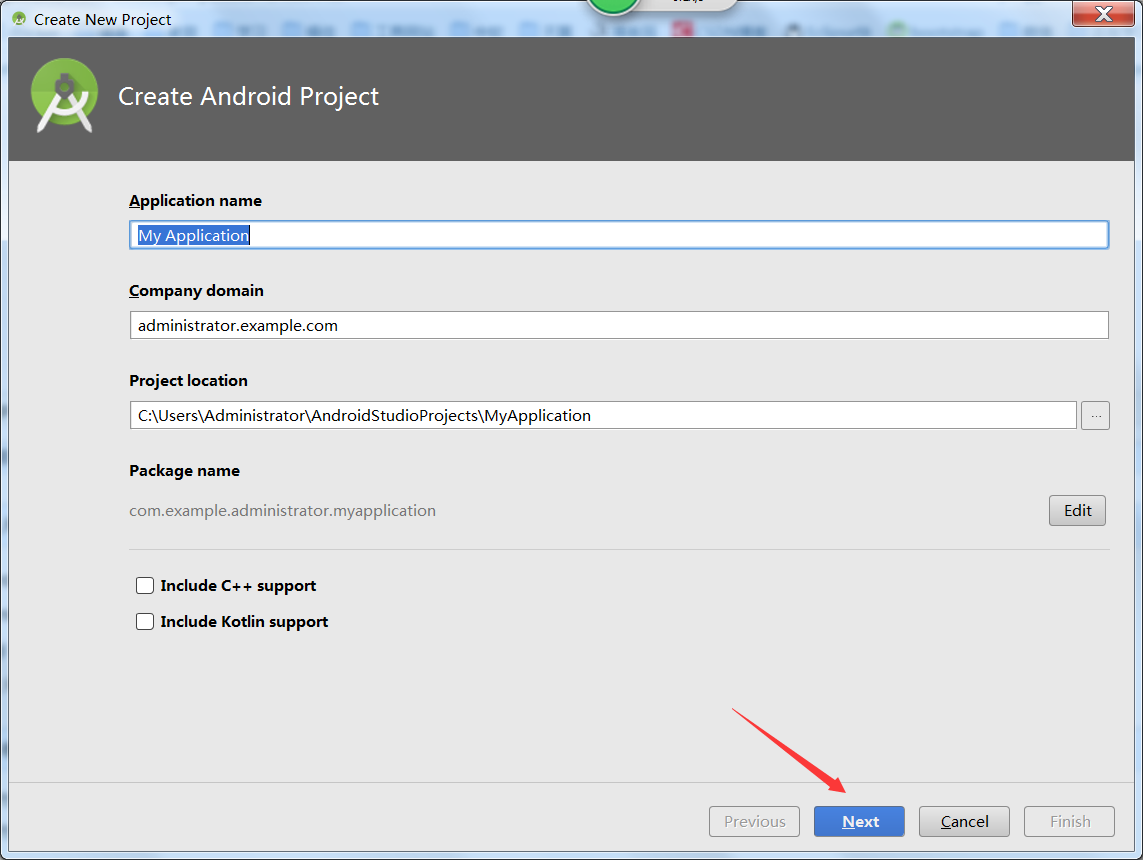Click the Previous button
The height and width of the screenshot is (860, 1143).
[x=754, y=821]
